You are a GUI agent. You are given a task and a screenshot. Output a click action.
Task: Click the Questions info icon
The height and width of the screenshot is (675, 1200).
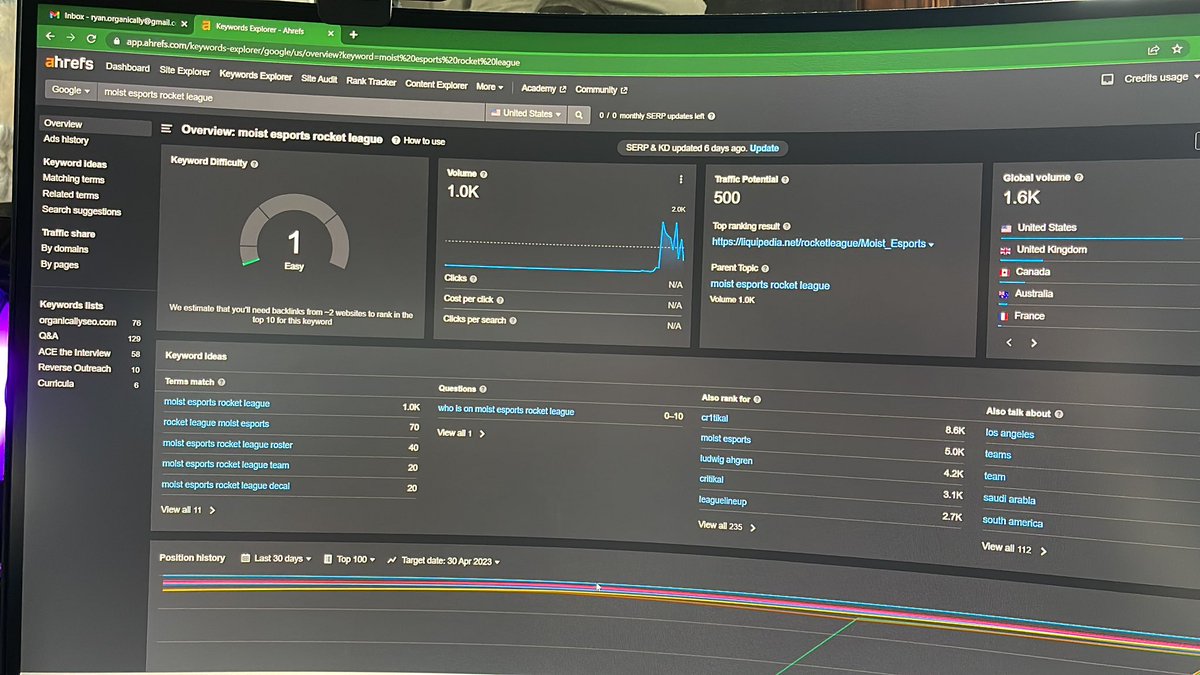(x=483, y=389)
